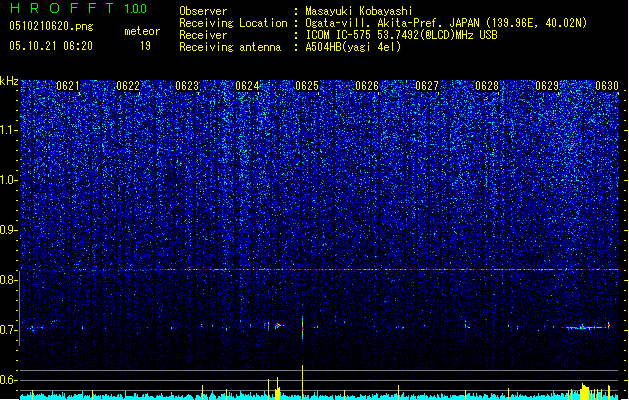
Task: Click the 1.0 kHz frequency axis label
Action: (8, 181)
